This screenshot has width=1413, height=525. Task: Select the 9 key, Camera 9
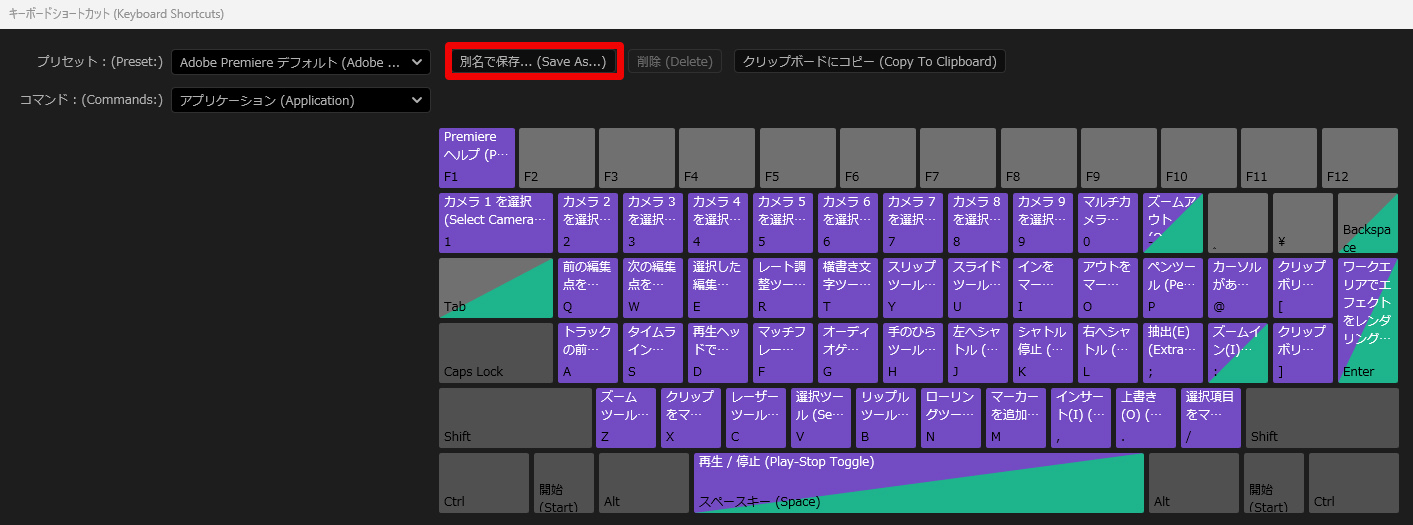(x=1043, y=222)
